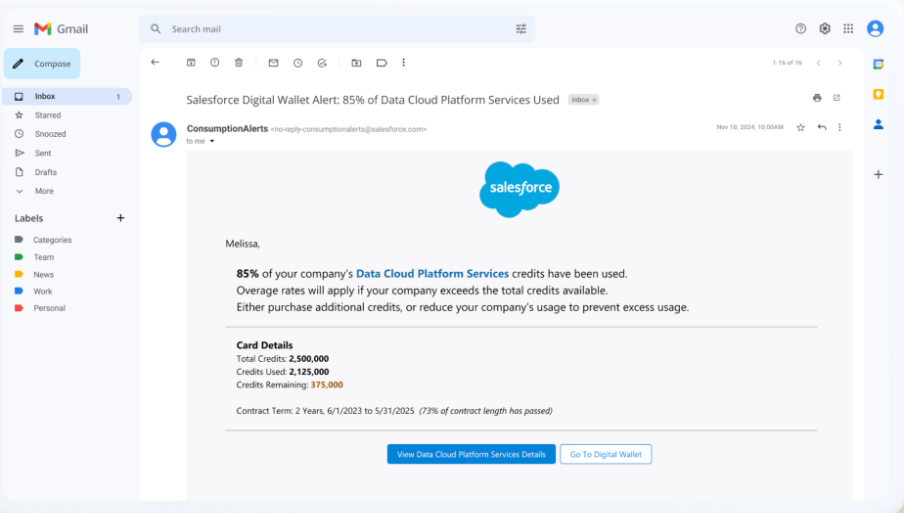
Task: Open the main menu hamburger icon
Action: (x=18, y=29)
